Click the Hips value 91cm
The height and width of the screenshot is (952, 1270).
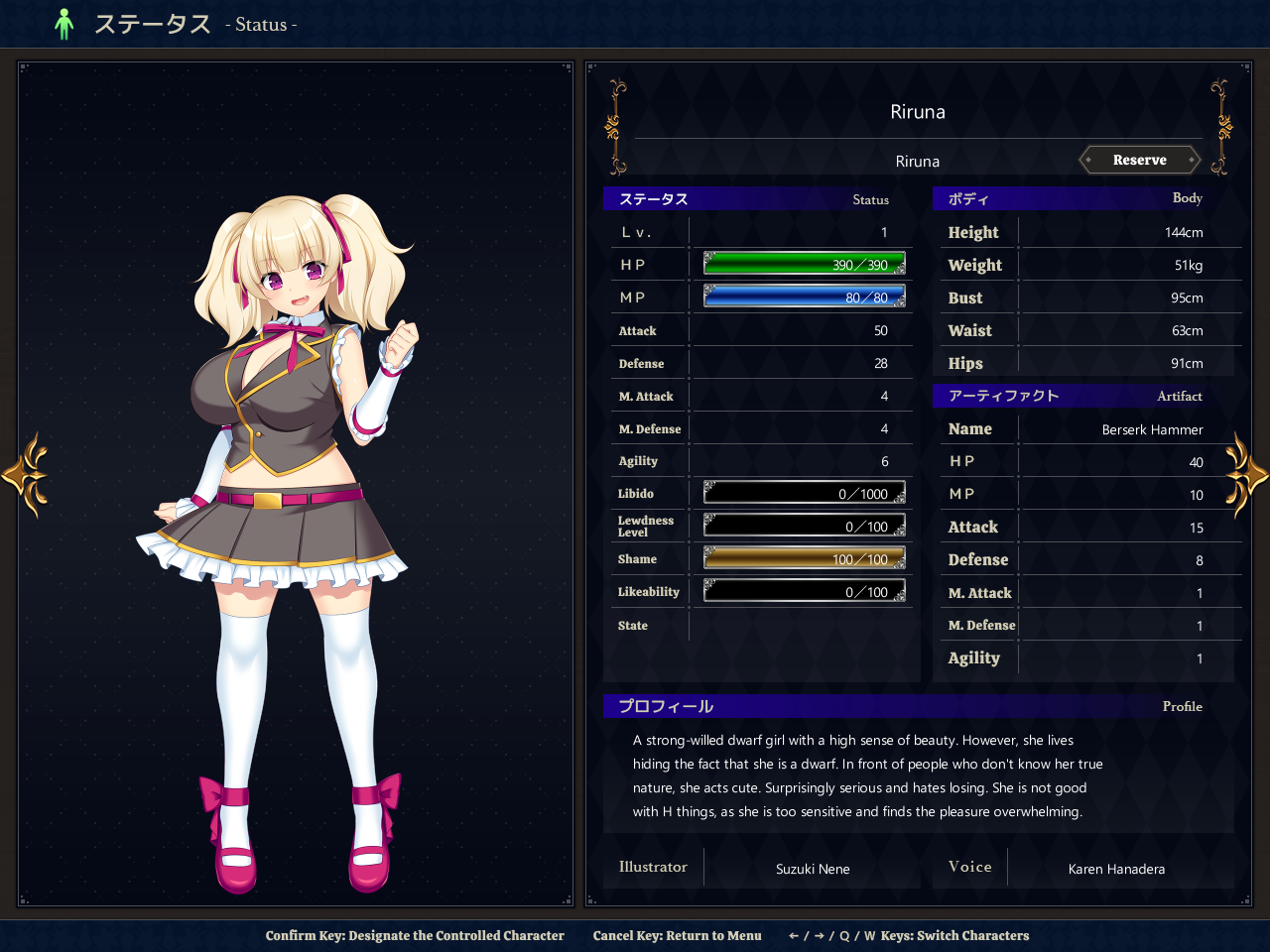tap(1187, 363)
